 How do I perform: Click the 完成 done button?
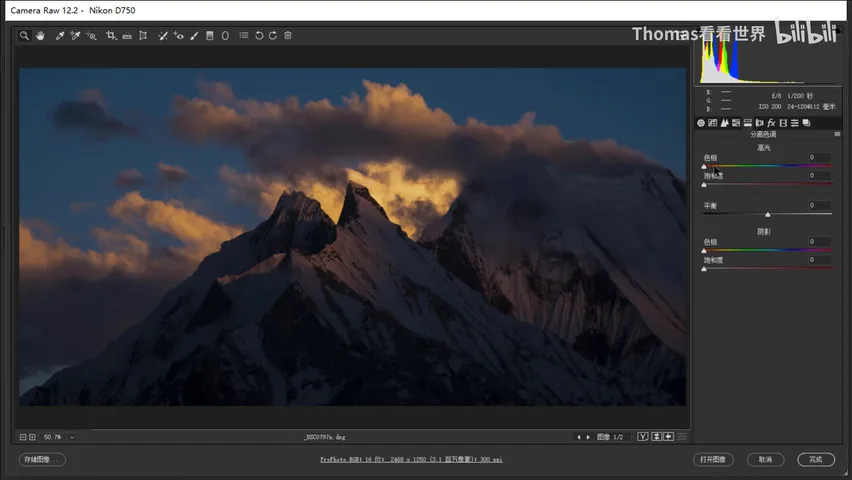[x=816, y=459]
